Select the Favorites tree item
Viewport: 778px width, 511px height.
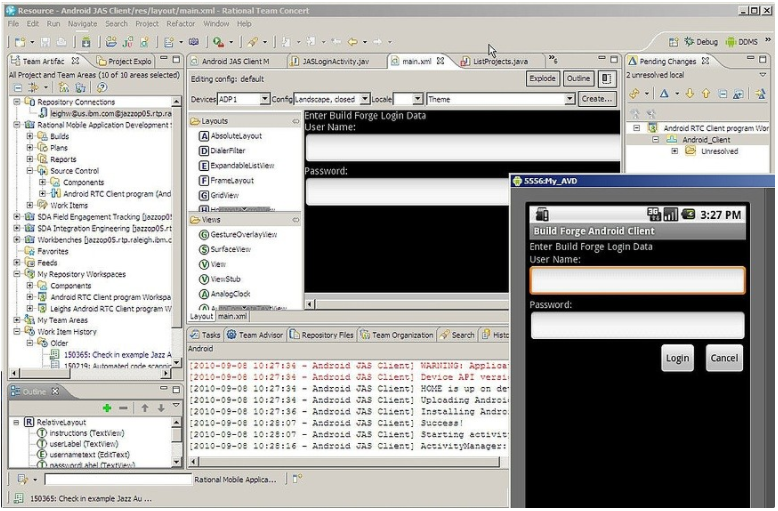pyautogui.click(x=47, y=252)
